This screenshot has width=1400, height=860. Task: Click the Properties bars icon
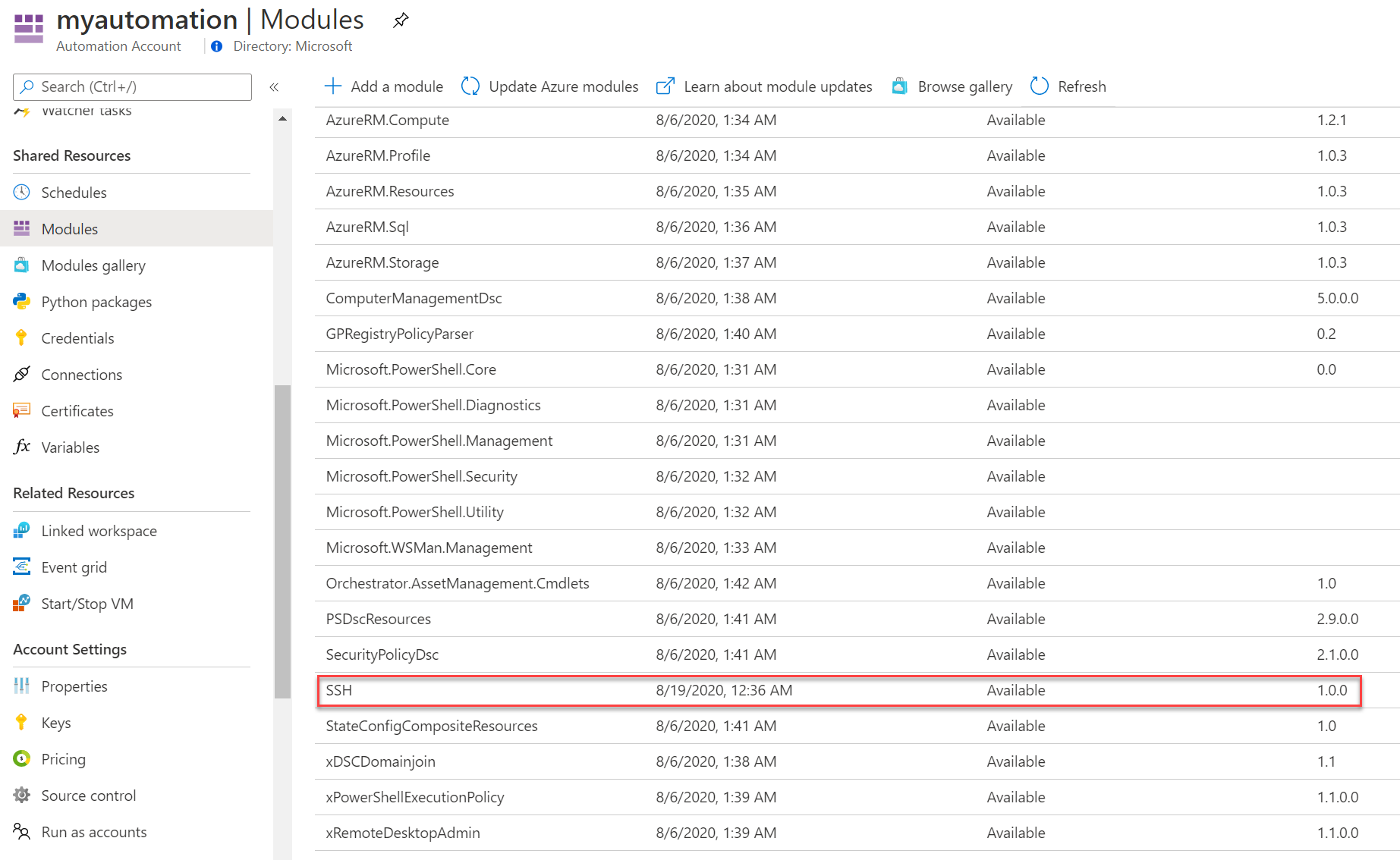coord(22,686)
